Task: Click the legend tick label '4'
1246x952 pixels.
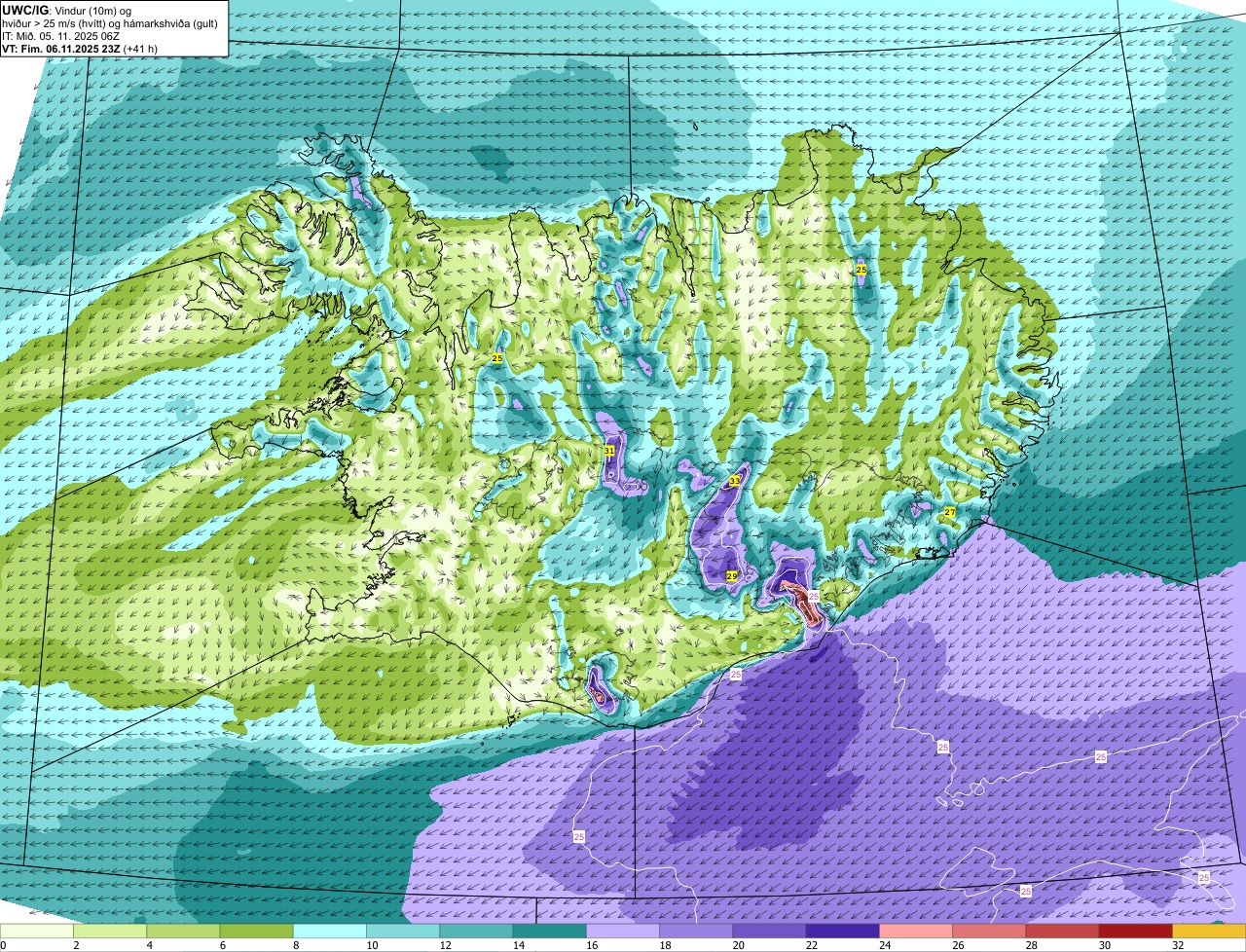Action: coord(149,945)
